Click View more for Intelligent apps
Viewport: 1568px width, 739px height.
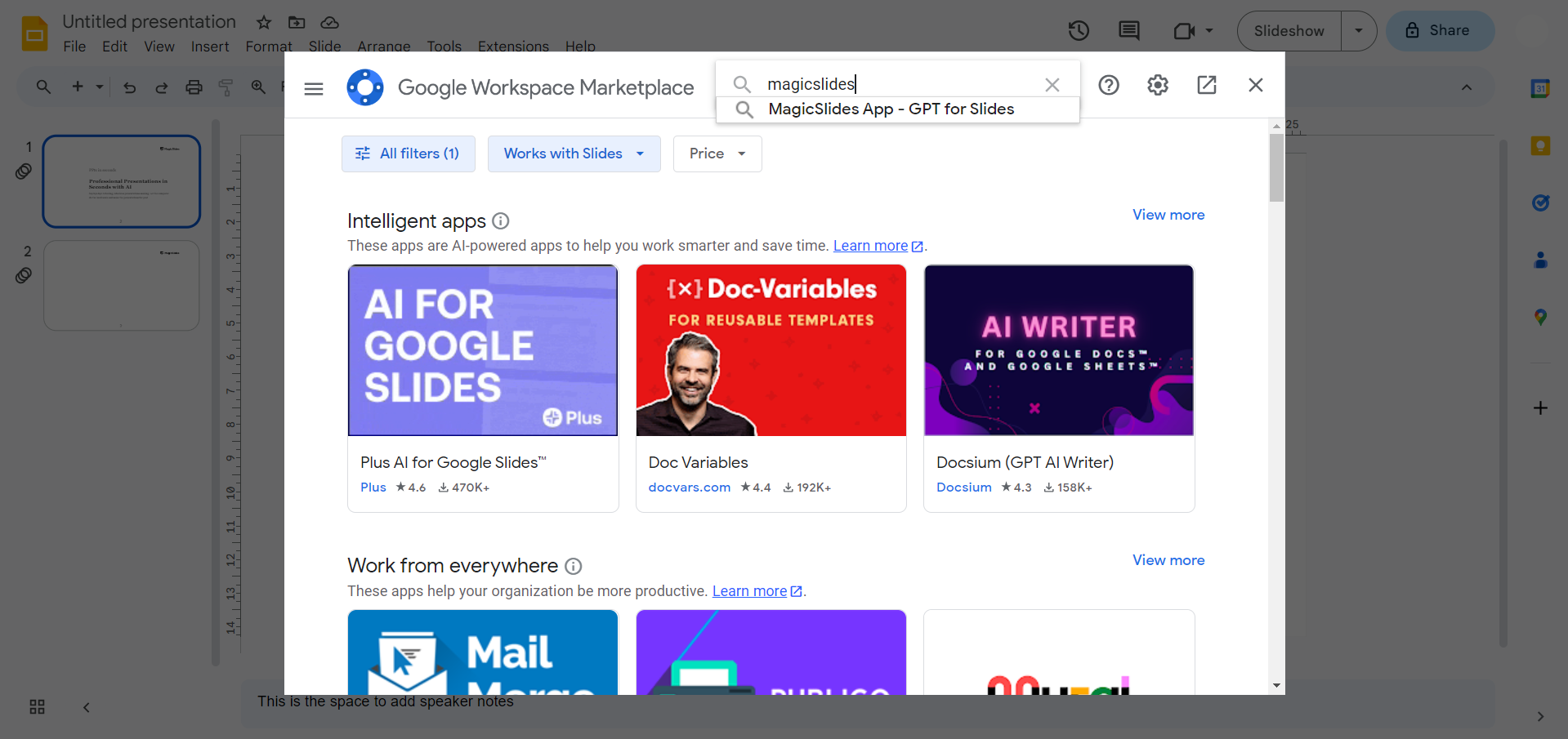click(1168, 215)
